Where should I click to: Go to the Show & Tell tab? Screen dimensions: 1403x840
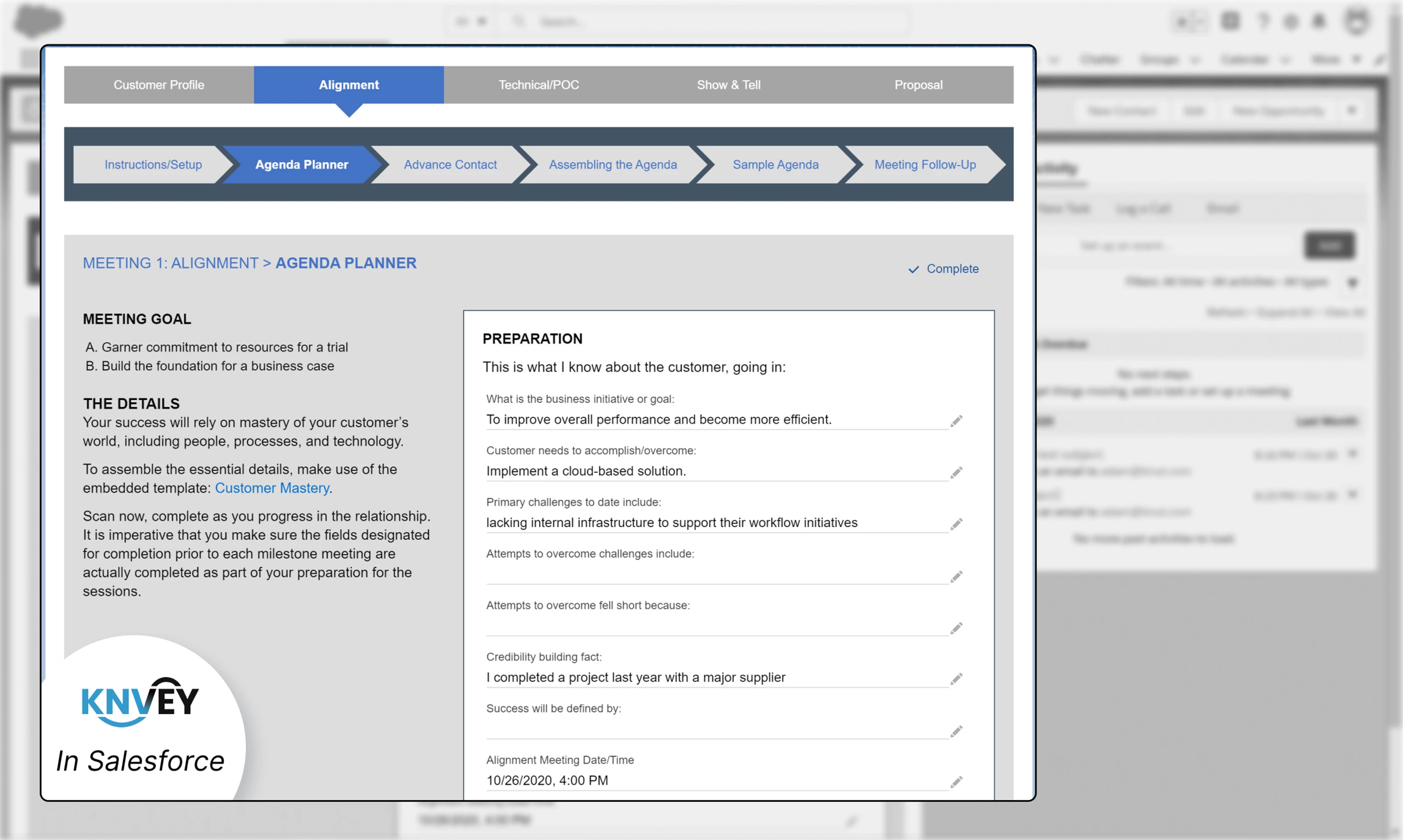728,85
